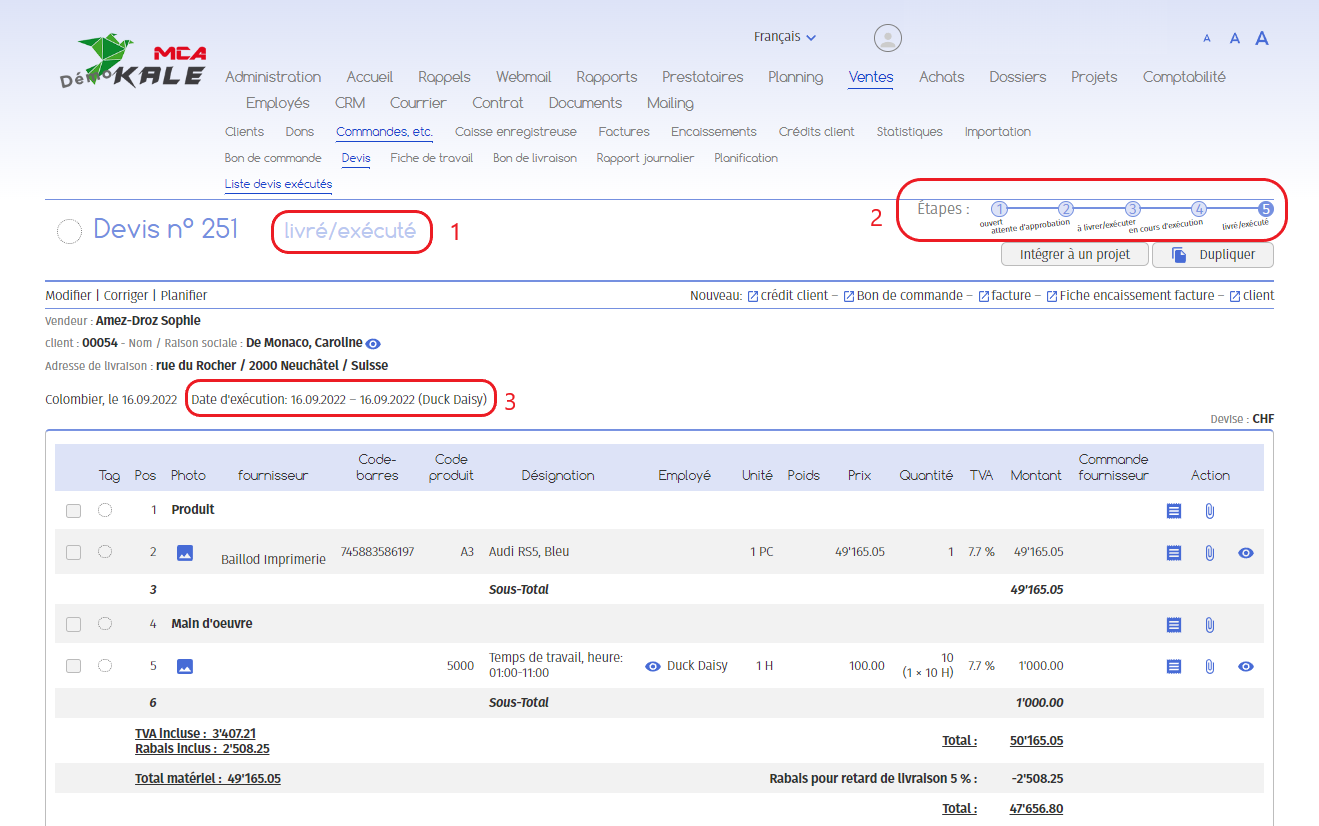
Task: Click the Dupliquer button
Action: [1213, 255]
